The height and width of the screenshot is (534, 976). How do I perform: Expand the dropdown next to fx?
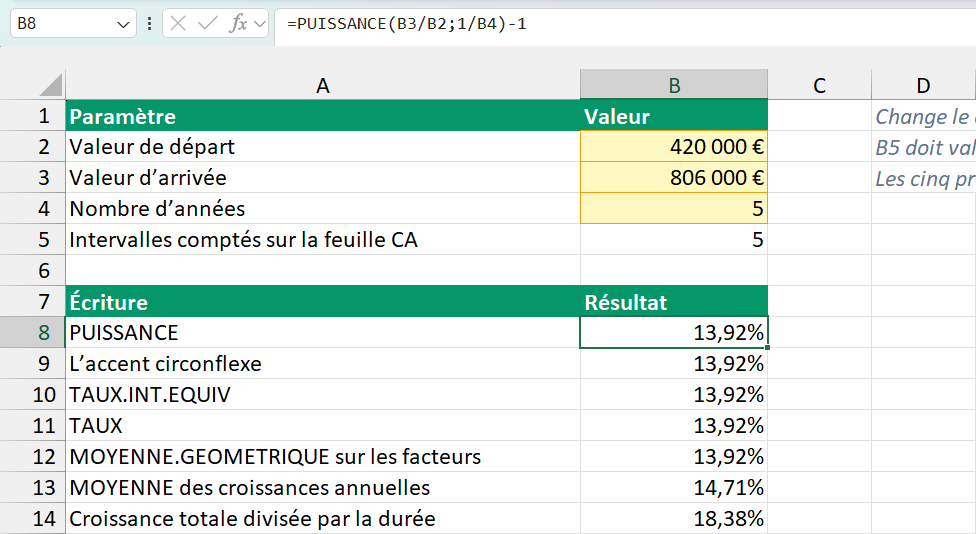(260, 24)
